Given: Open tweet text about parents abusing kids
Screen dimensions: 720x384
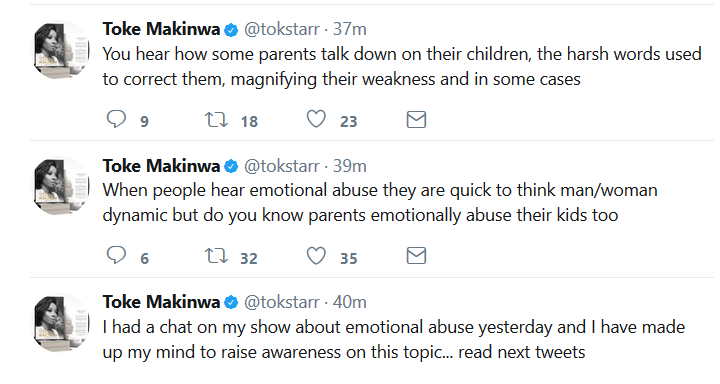Looking at the screenshot, I should point(380,203).
